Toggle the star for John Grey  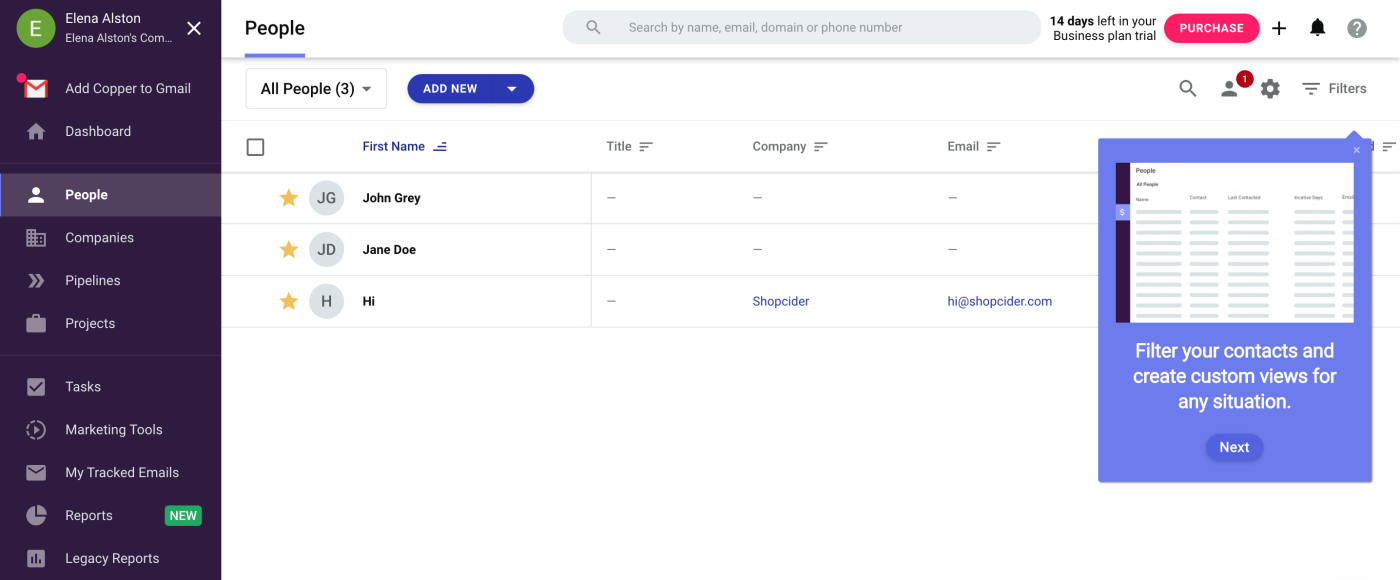tap(289, 198)
